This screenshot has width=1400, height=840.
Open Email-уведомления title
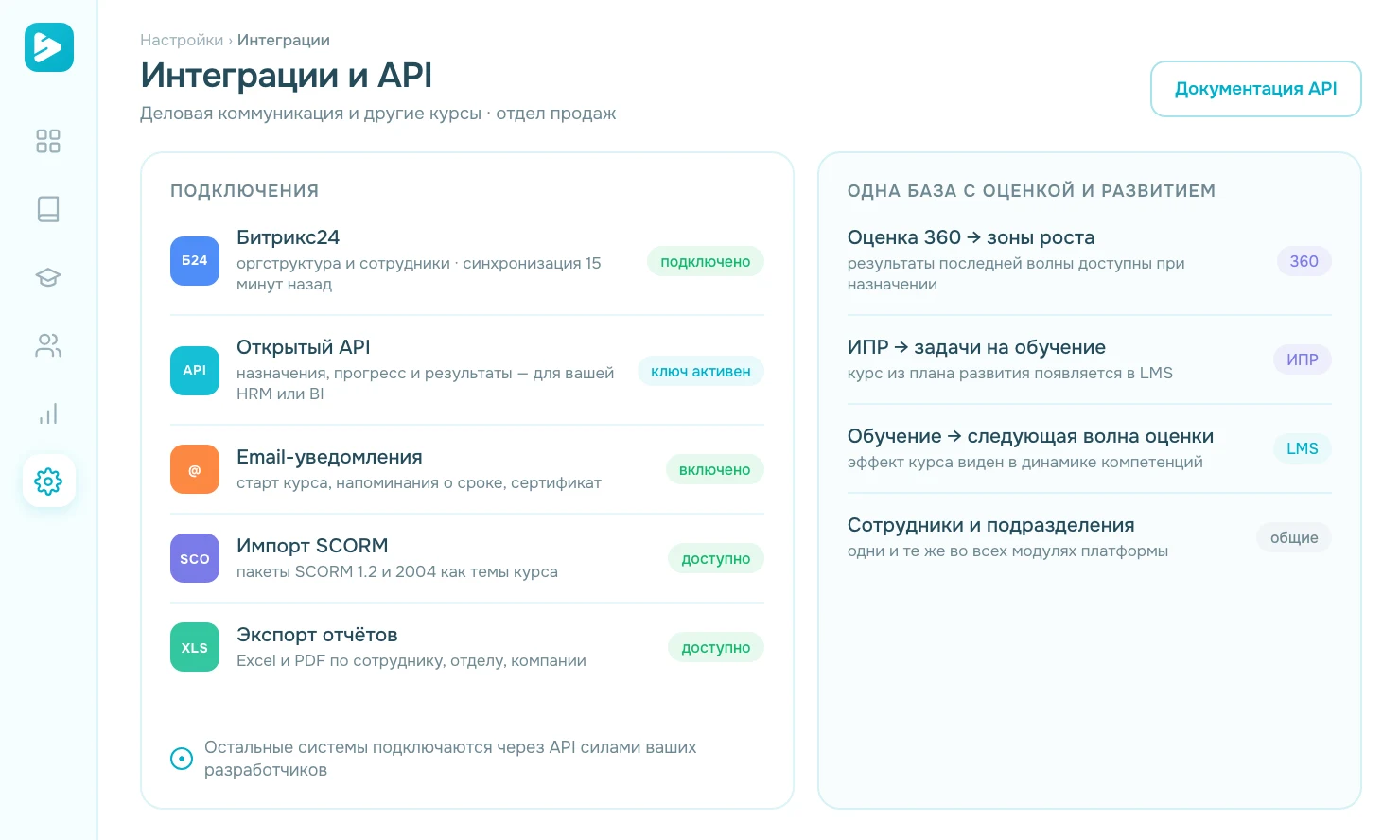(x=329, y=457)
